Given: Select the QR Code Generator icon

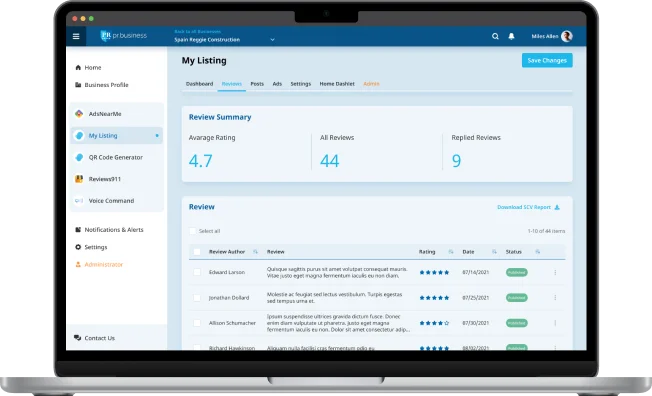Looking at the screenshot, I should tap(79, 157).
